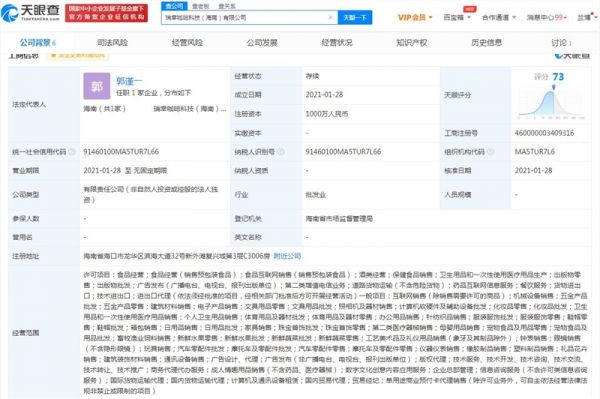Select the 查老板 search mode tab
This screenshot has width=600, height=399.
click(x=201, y=6)
